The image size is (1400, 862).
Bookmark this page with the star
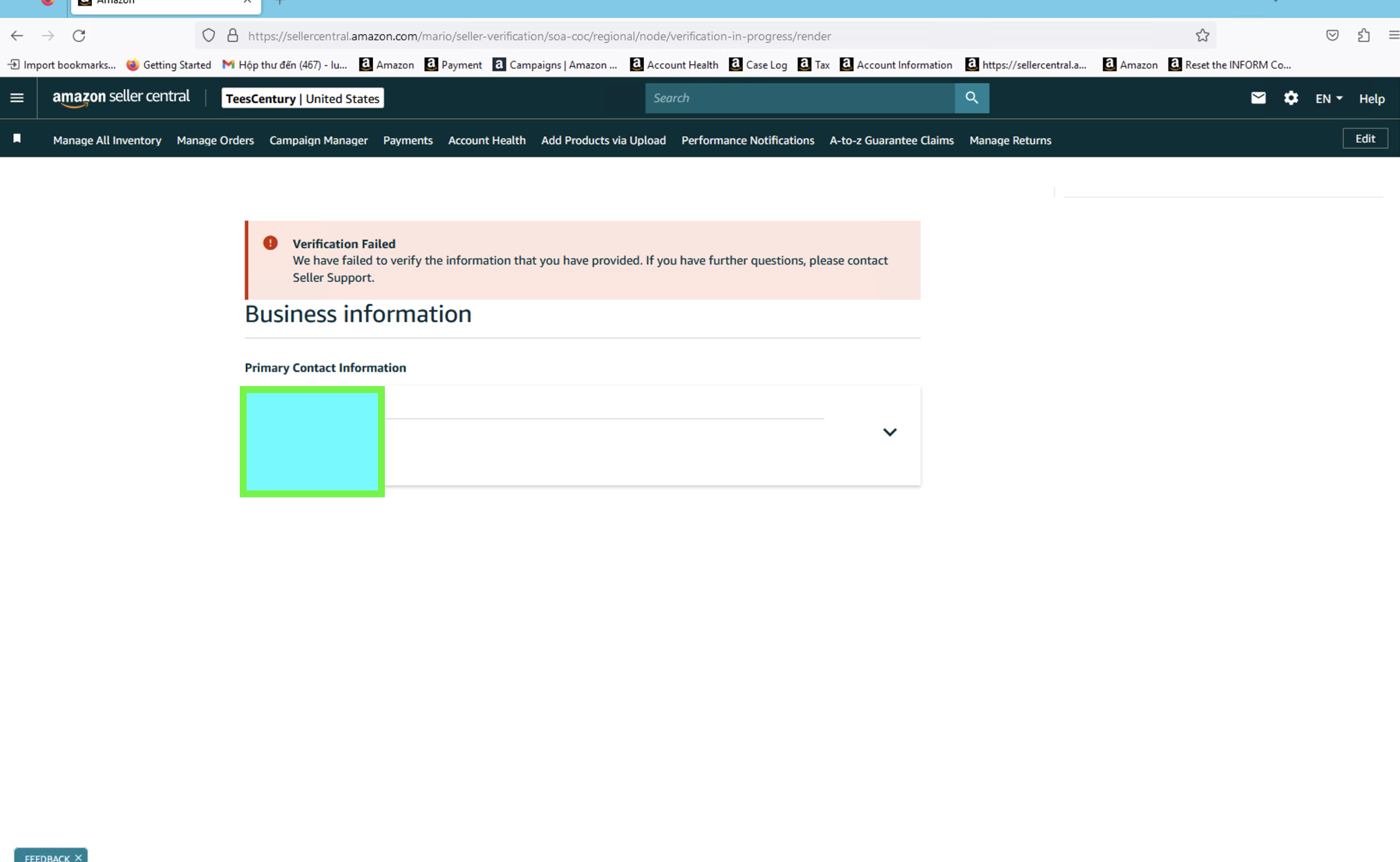pos(1202,36)
